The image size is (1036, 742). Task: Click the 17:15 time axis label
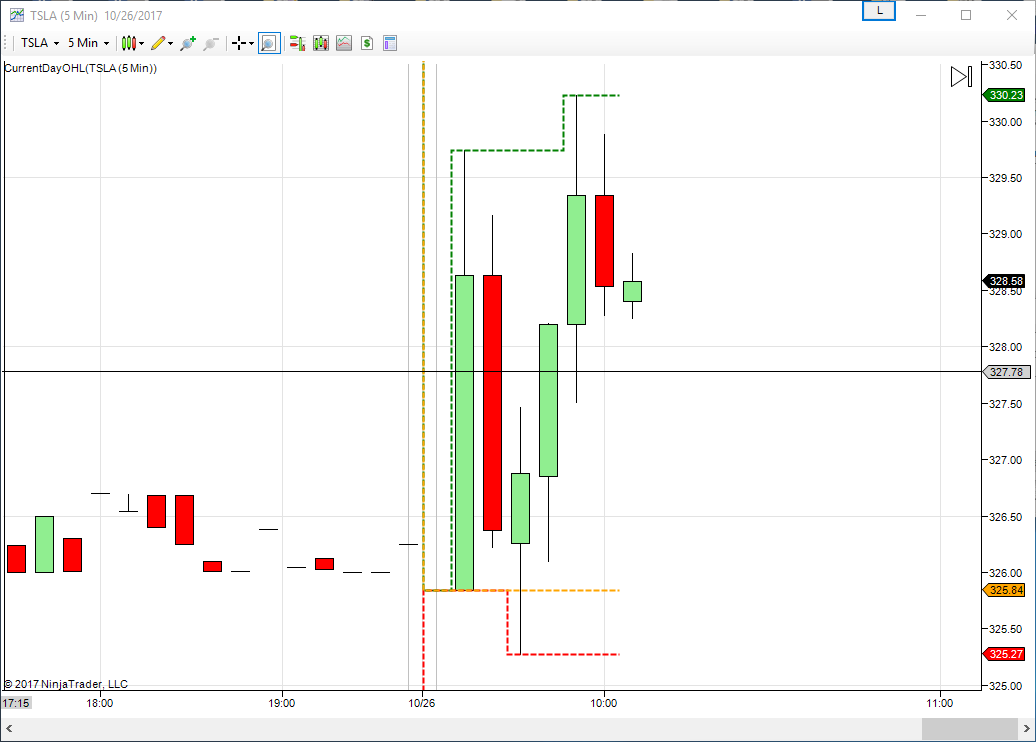[x=16, y=703]
